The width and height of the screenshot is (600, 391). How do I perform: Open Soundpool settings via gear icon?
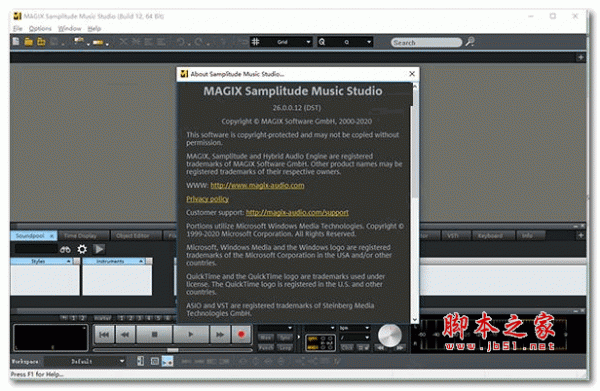coord(82,249)
